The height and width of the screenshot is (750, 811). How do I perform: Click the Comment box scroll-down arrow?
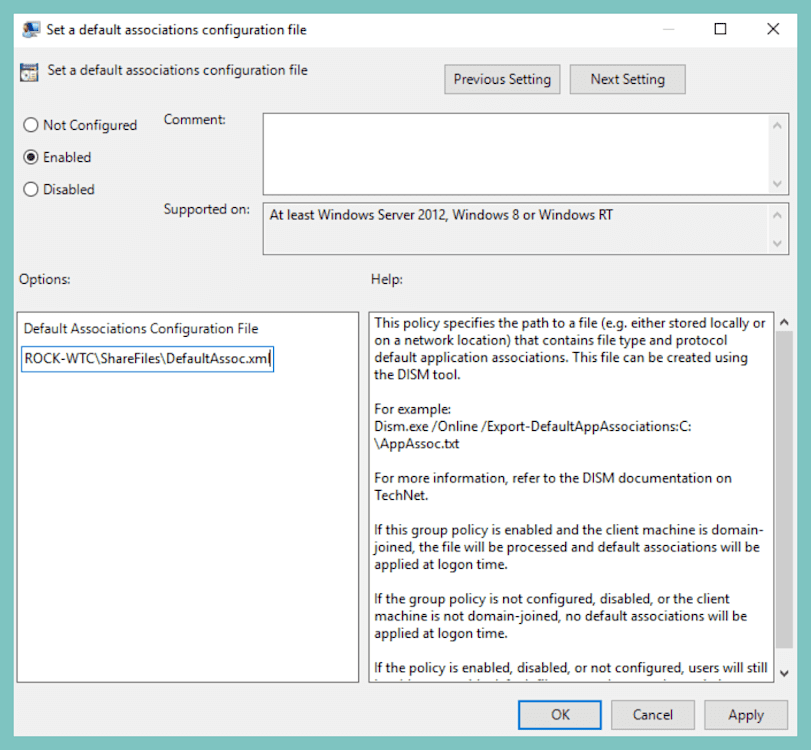(779, 184)
